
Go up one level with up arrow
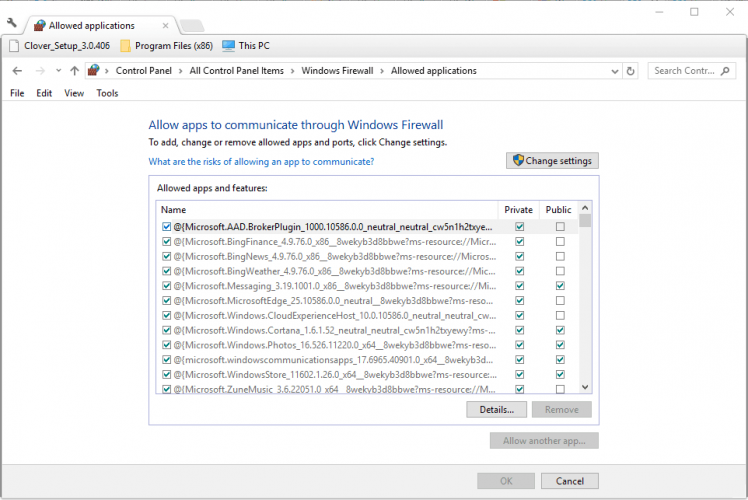pos(74,71)
